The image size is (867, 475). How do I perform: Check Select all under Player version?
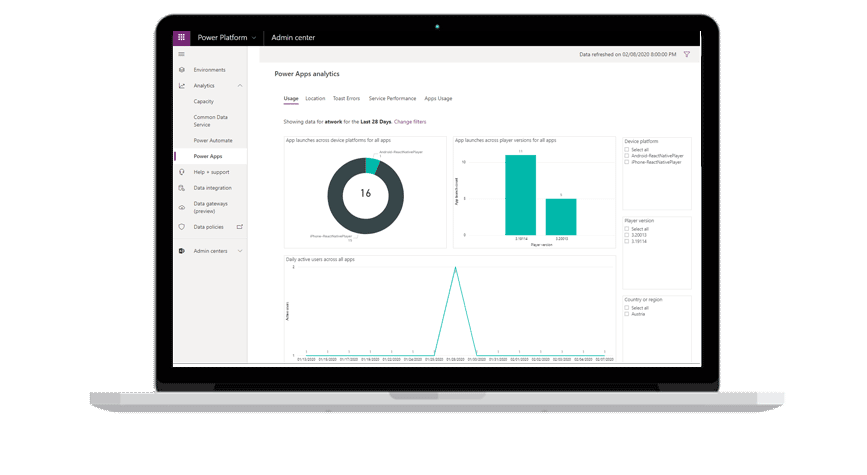626,229
